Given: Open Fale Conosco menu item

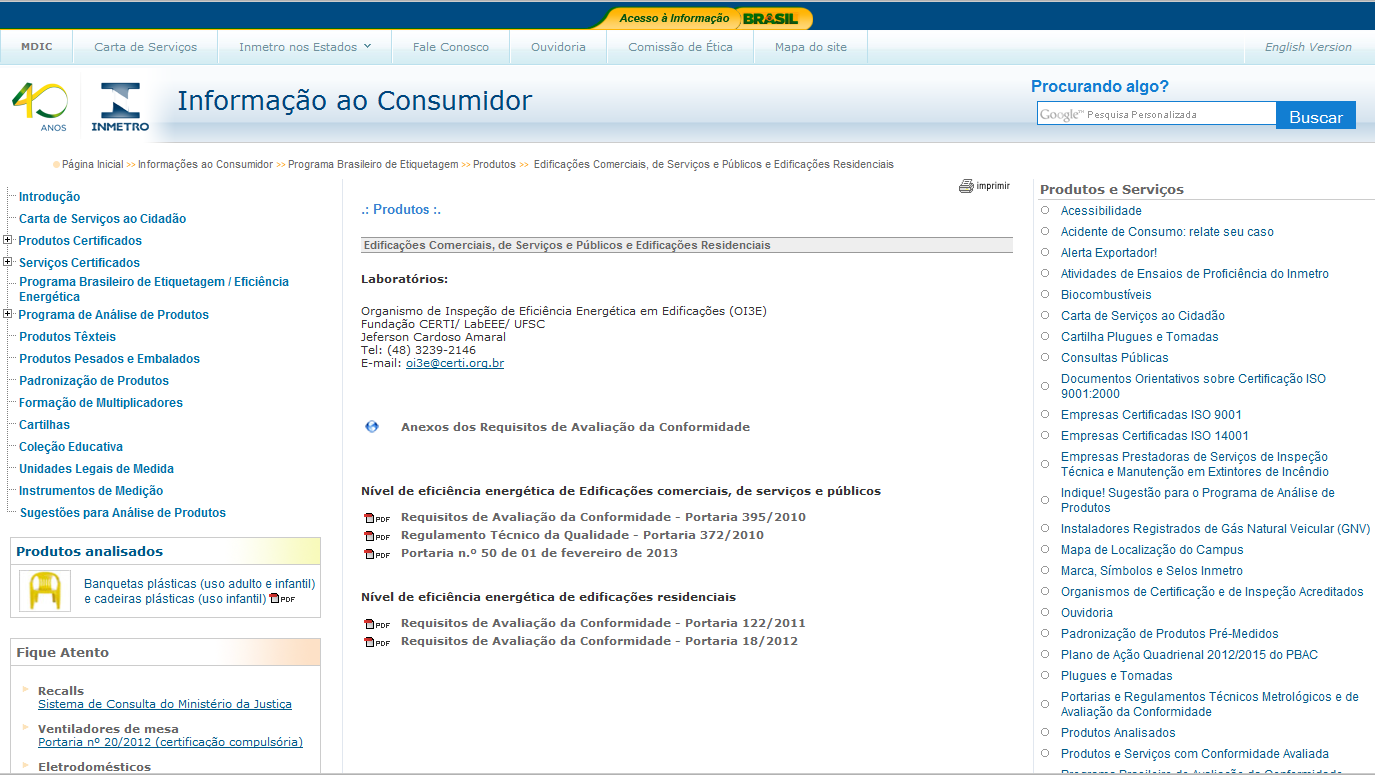Looking at the screenshot, I should click(x=451, y=47).
